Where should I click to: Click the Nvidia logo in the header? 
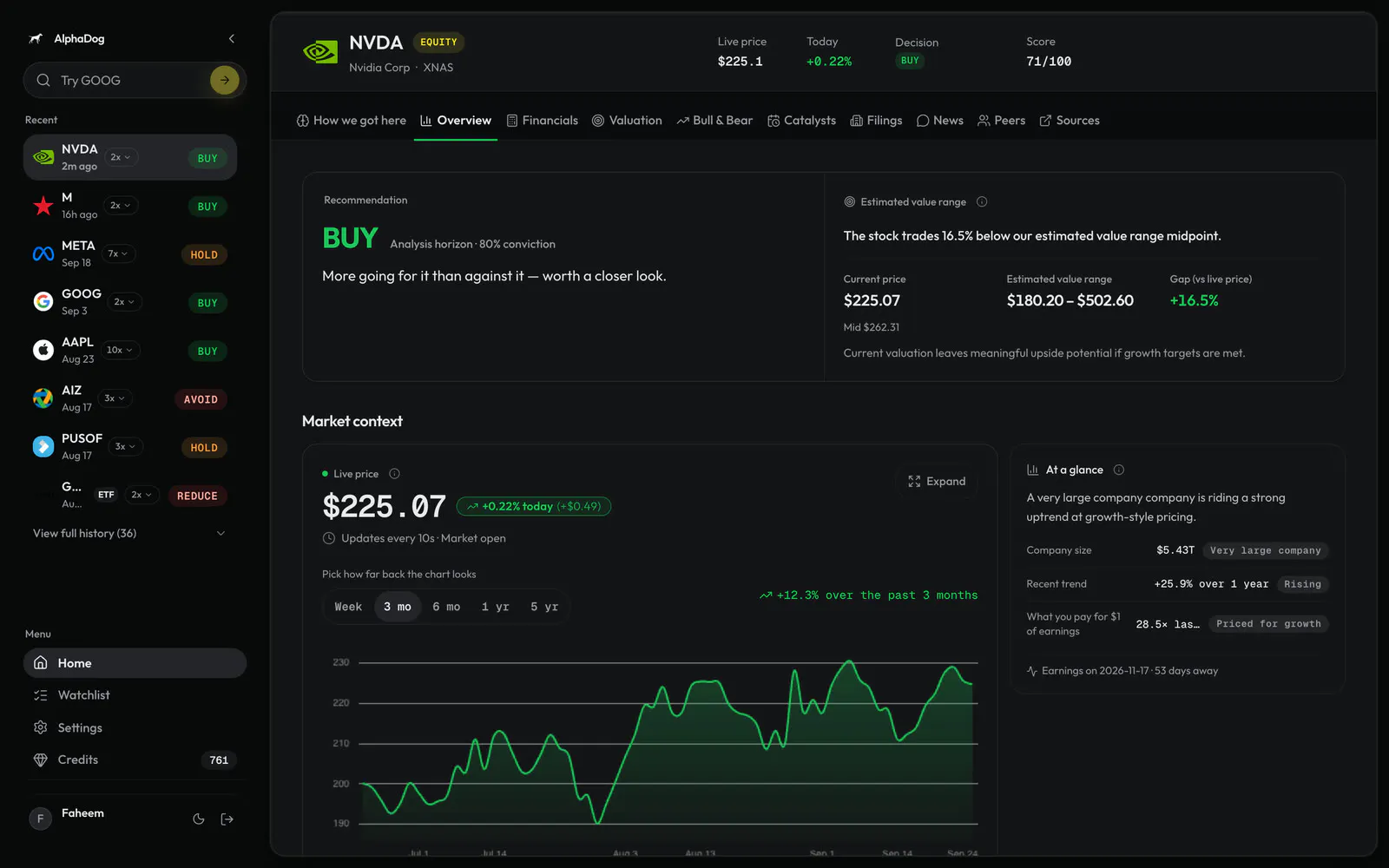[x=320, y=53]
